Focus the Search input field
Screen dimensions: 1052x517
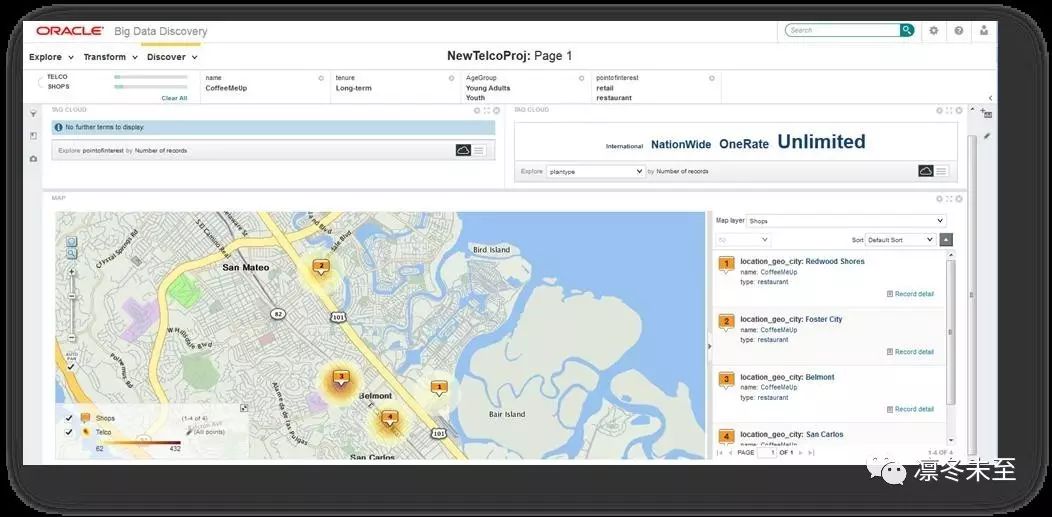[843, 30]
